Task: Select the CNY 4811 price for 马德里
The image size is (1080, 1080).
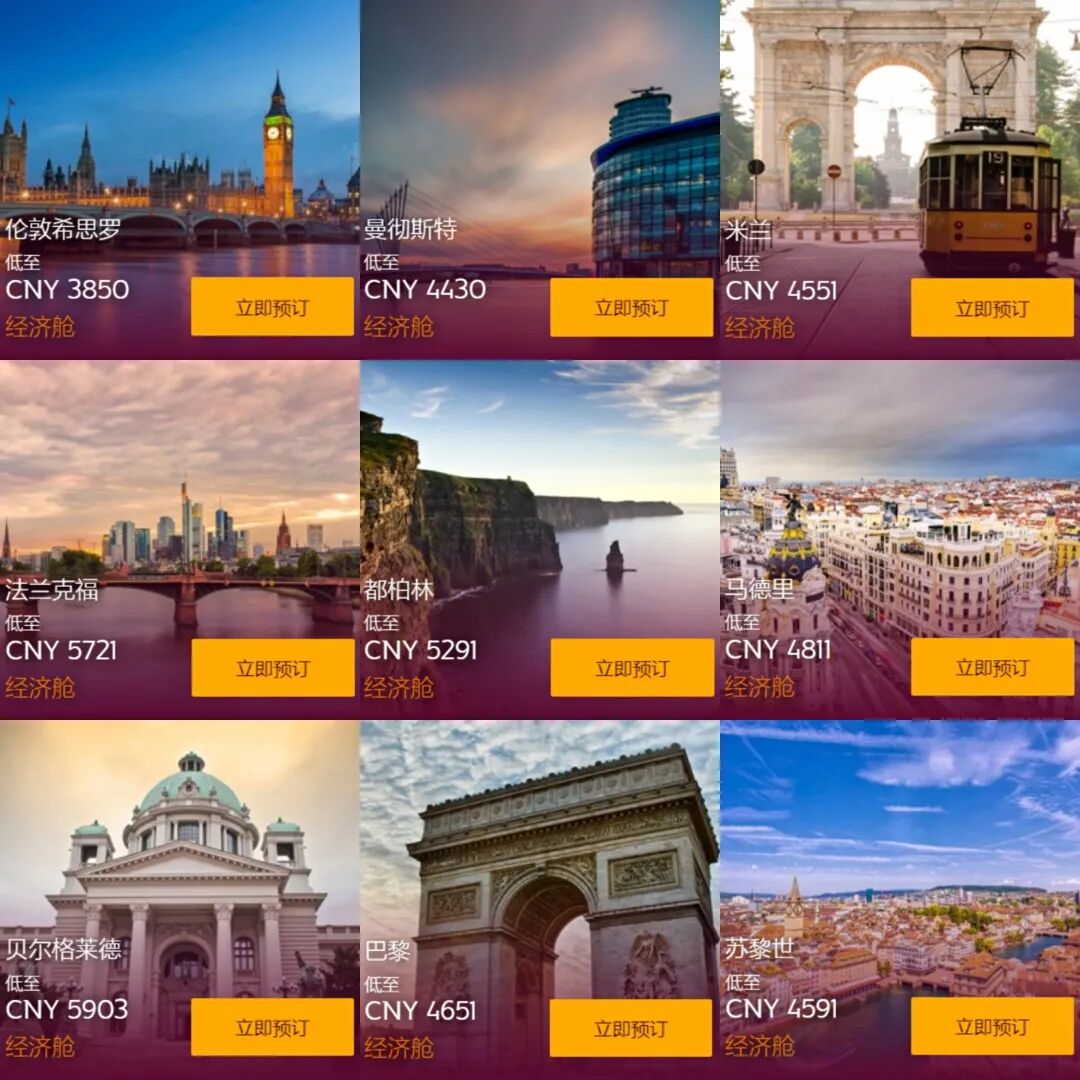Action: point(778,650)
